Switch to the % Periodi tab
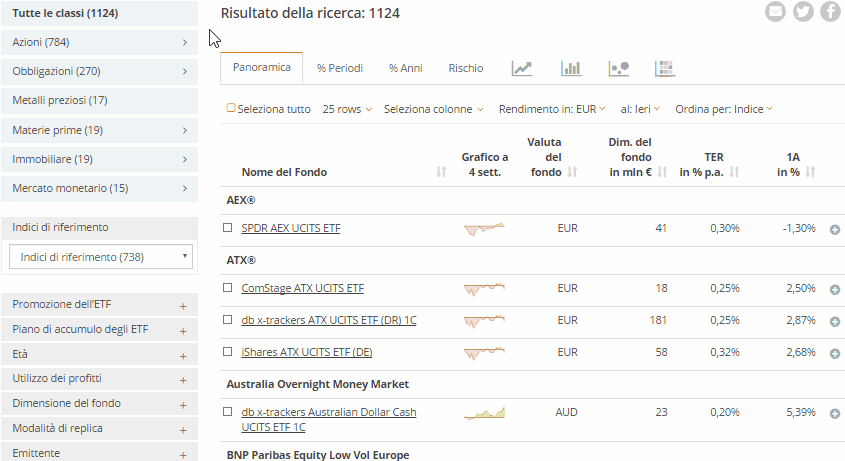845x461 pixels. click(x=340, y=68)
